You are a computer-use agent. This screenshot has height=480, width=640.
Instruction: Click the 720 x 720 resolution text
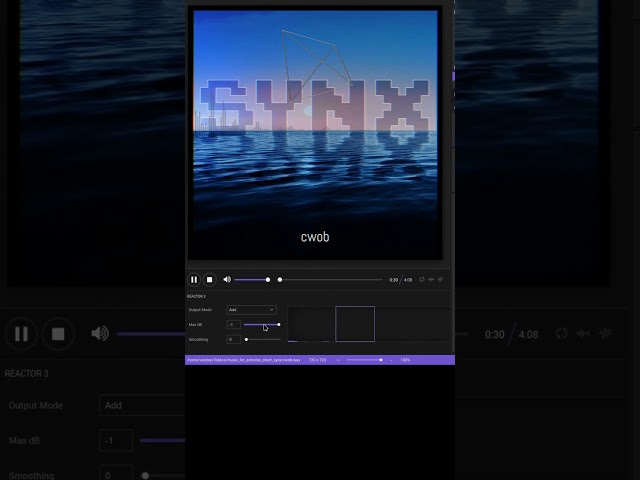pos(317,360)
